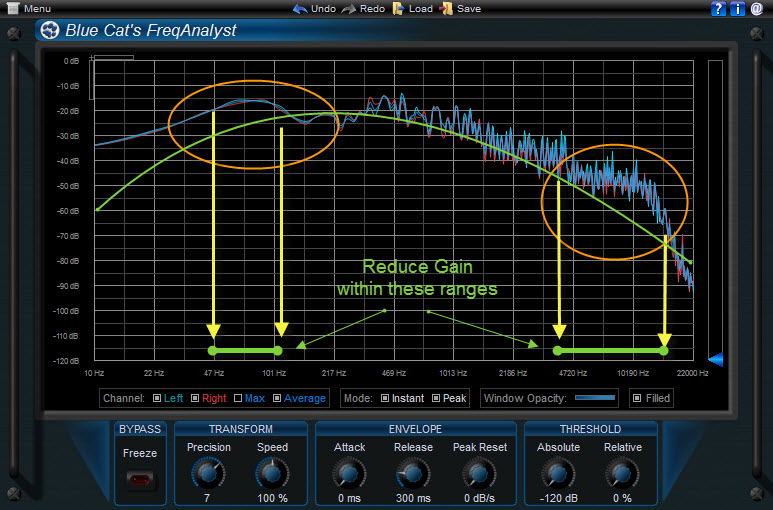Open help with the question mark icon

(718, 8)
